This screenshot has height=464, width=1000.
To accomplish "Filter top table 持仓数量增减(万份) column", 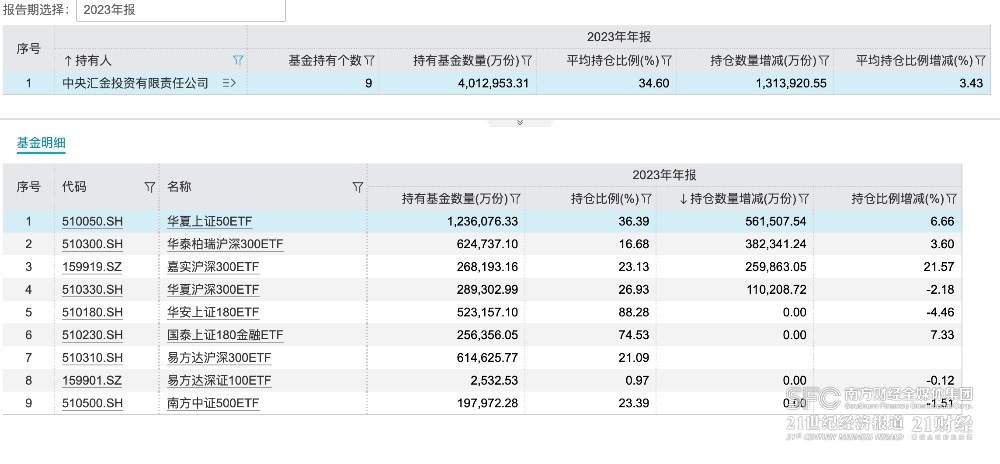I will [824, 61].
